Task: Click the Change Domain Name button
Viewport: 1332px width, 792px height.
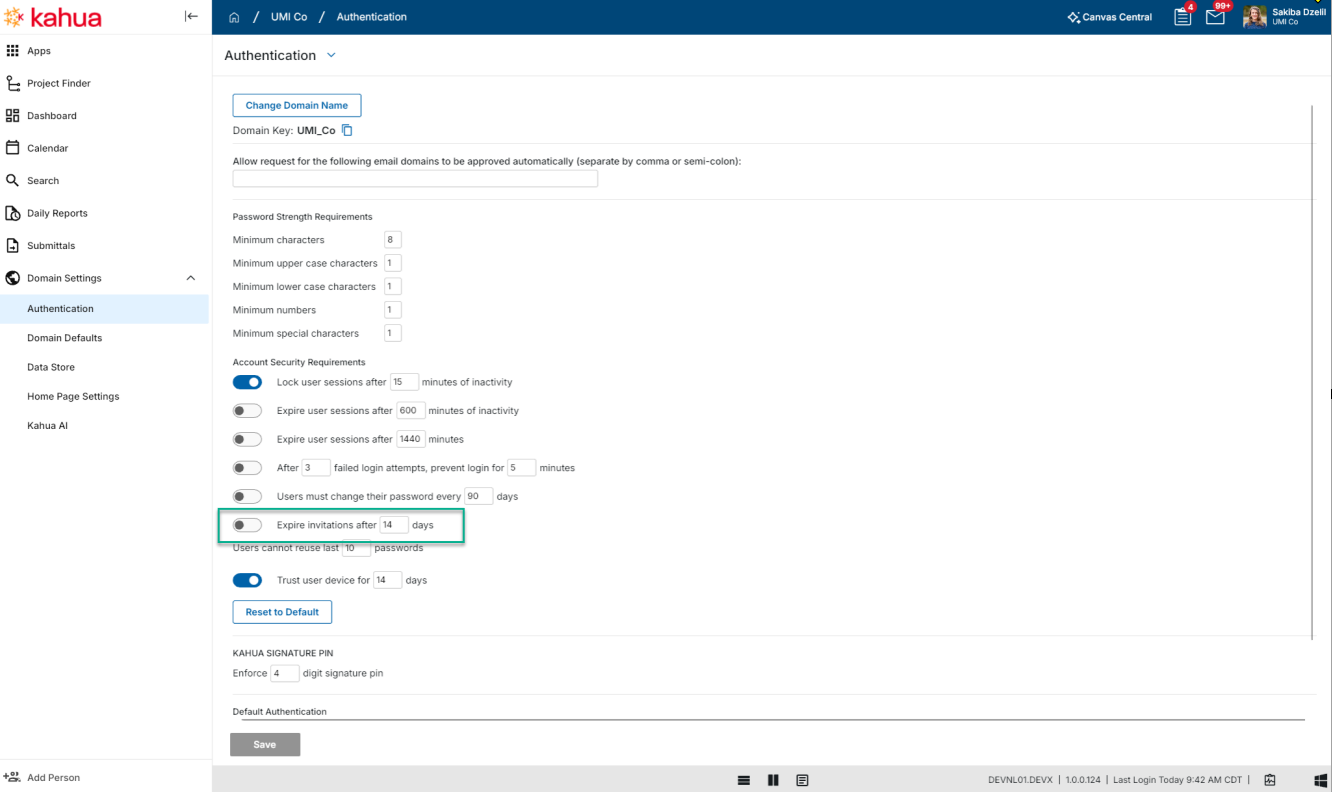Action: coord(296,105)
